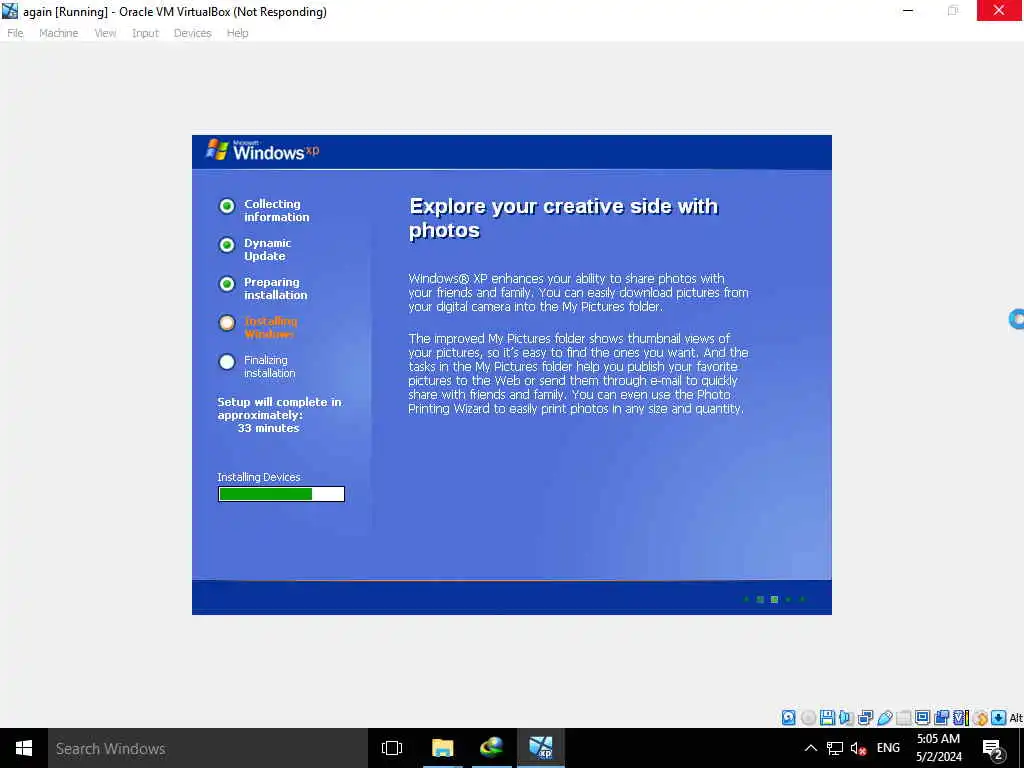Click the CPU virtualization status icon
1024x768 pixels.
(960, 718)
